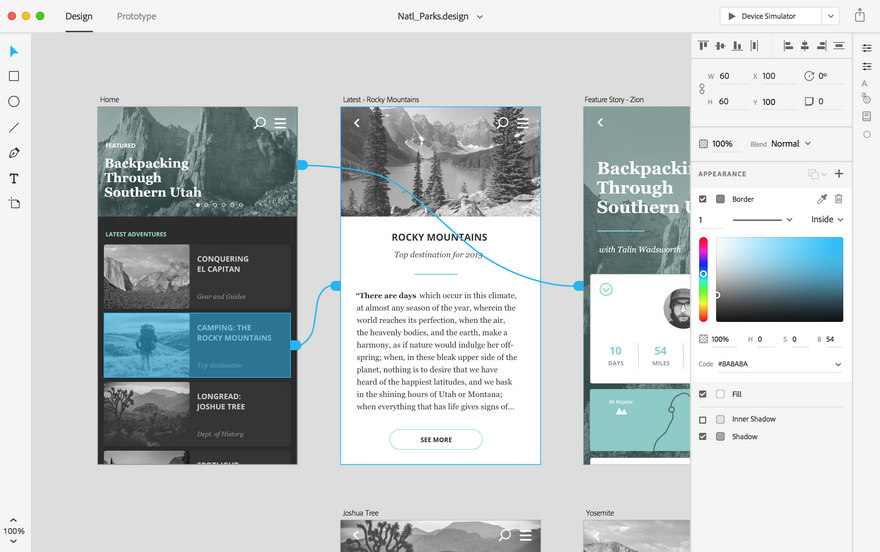Switch to the Design tab
This screenshot has height=552, width=880.
pos(79,16)
